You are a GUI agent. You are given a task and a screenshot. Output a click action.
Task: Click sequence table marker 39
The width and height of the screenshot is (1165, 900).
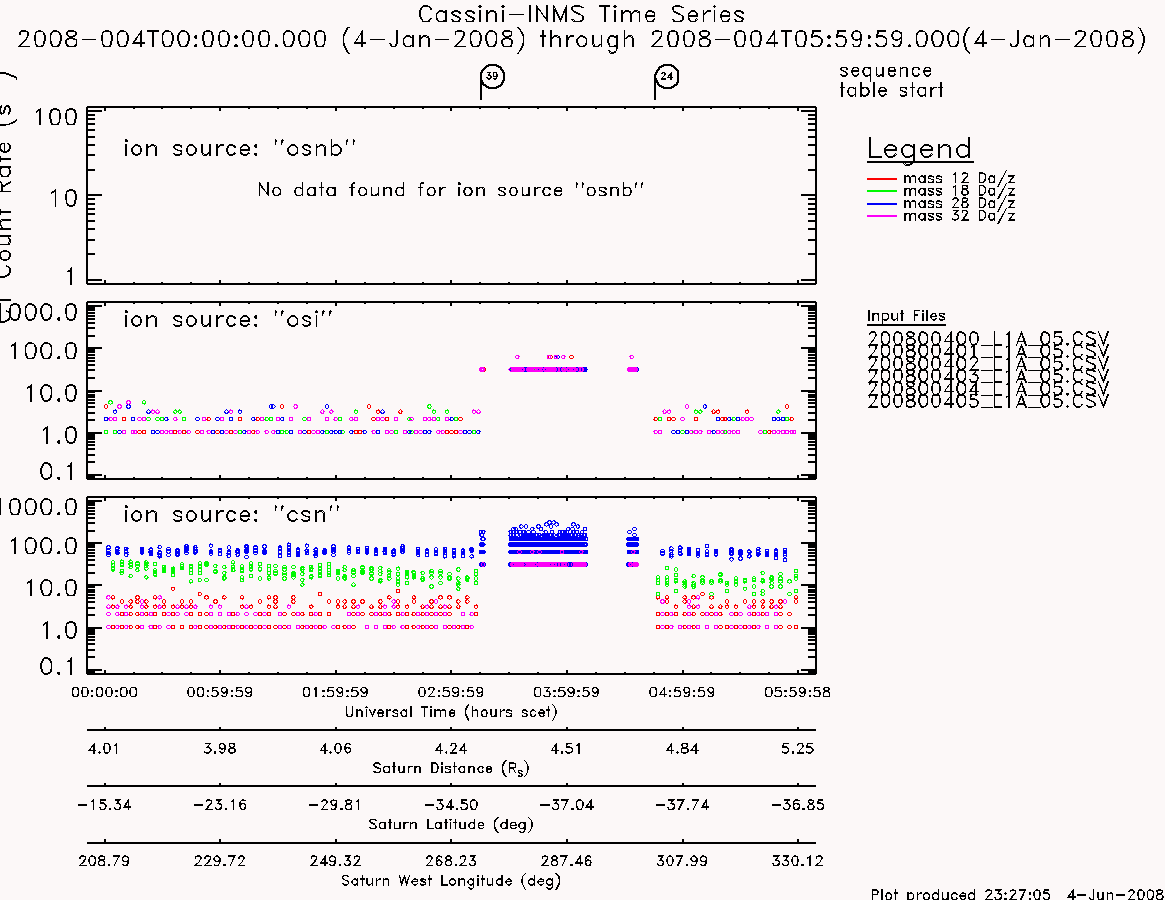tap(492, 77)
